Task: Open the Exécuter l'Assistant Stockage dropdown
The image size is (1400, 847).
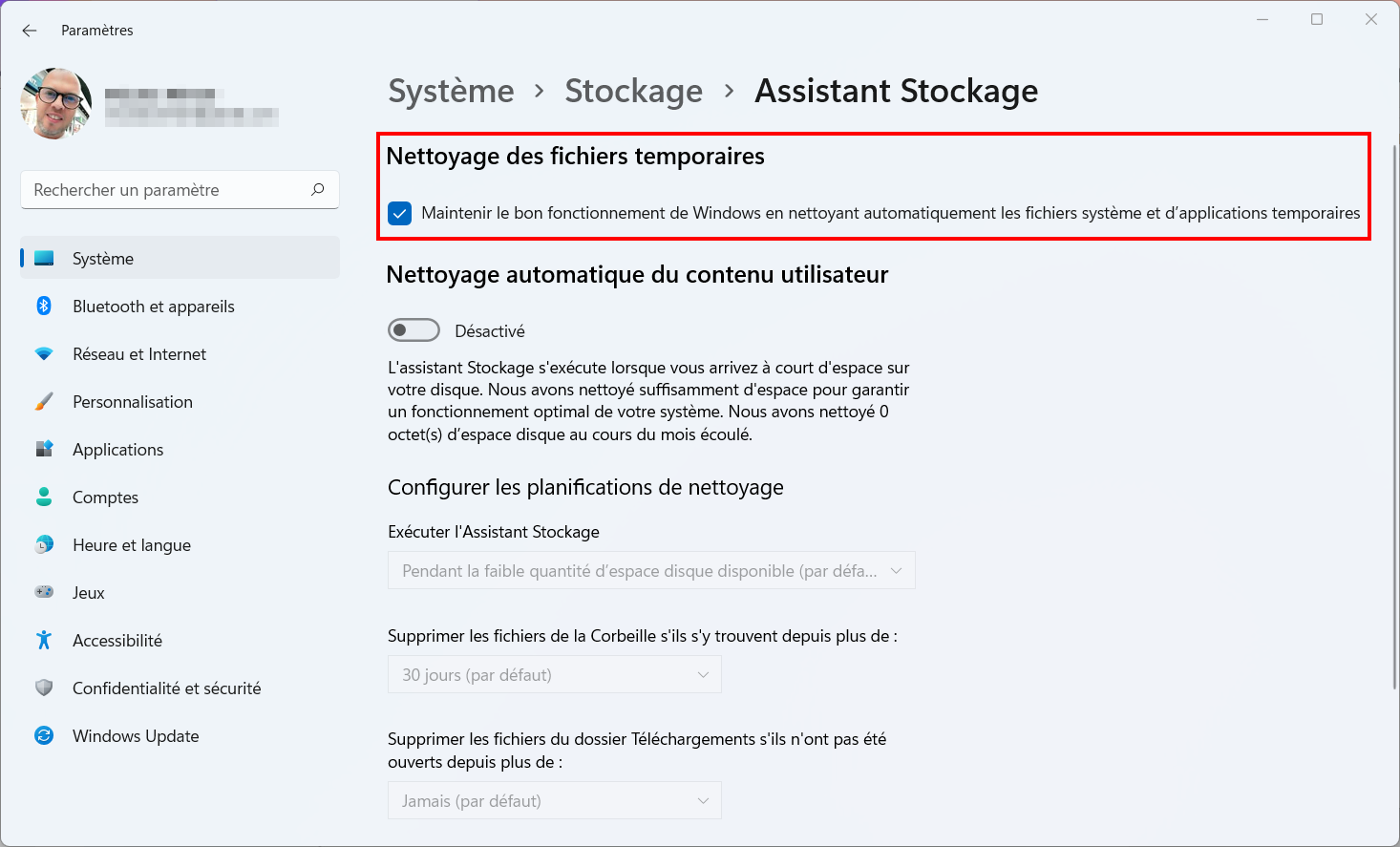Action: tap(651, 570)
